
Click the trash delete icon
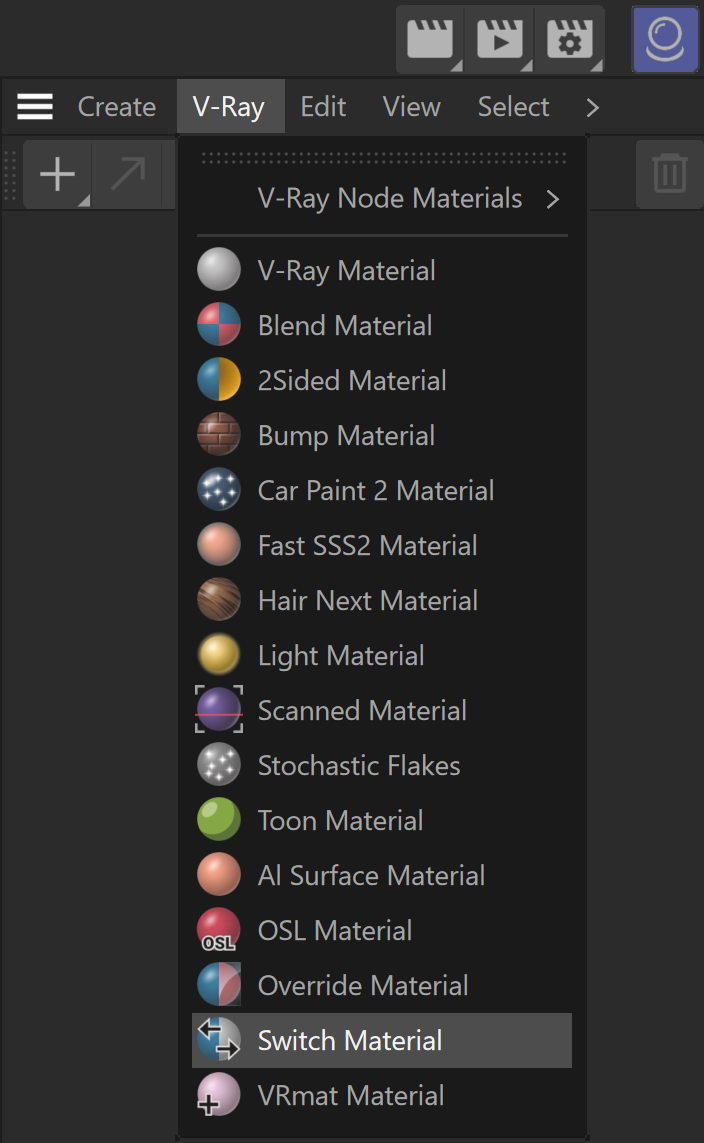(x=669, y=173)
